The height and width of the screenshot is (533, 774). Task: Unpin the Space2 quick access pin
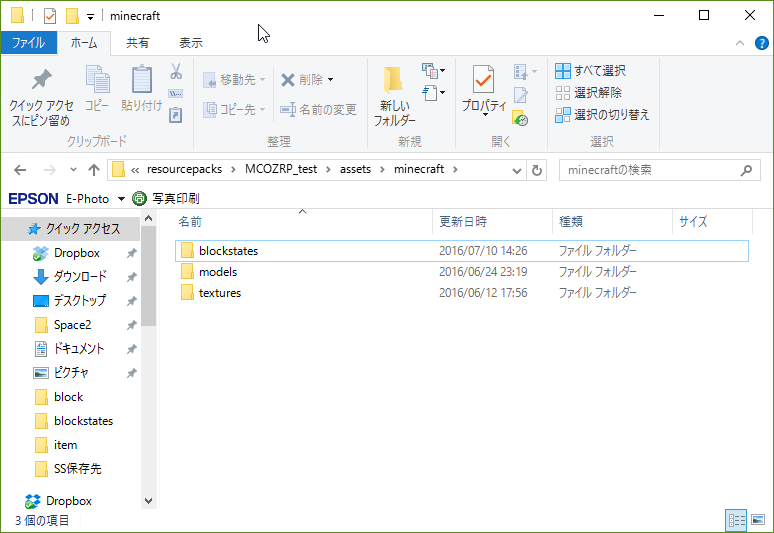pyautogui.click(x=131, y=325)
